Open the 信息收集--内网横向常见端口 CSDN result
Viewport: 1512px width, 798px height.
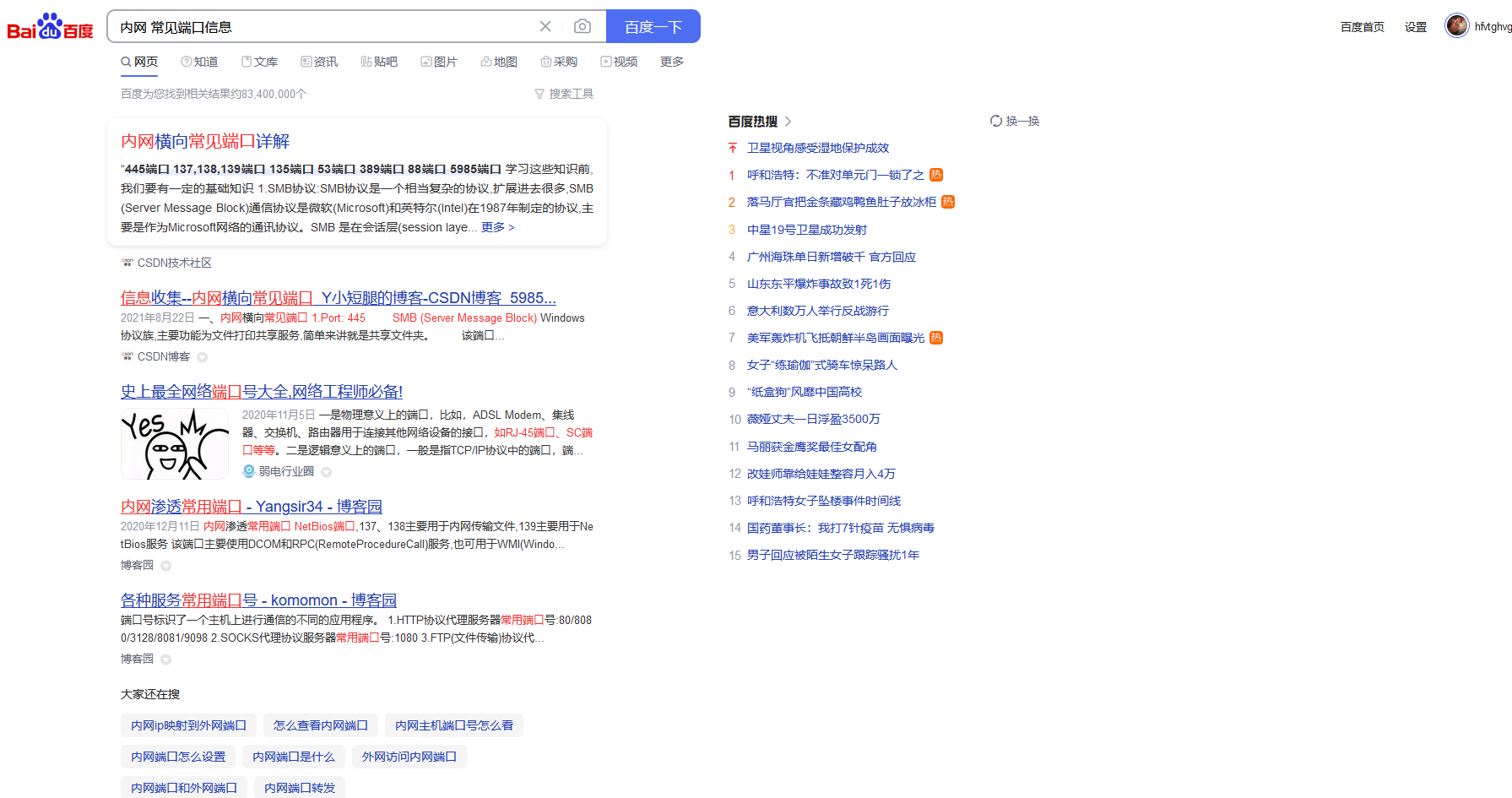point(339,297)
